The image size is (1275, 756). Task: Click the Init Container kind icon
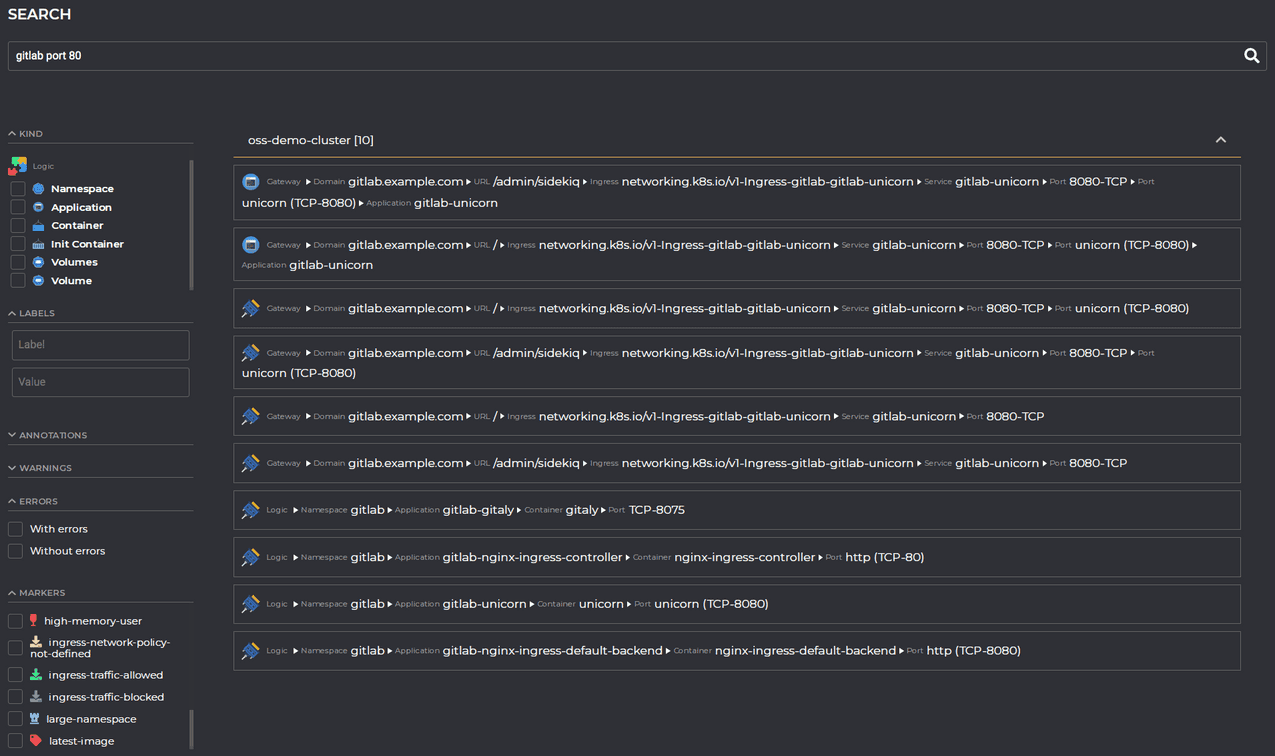pyautogui.click(x=38, y=244)
